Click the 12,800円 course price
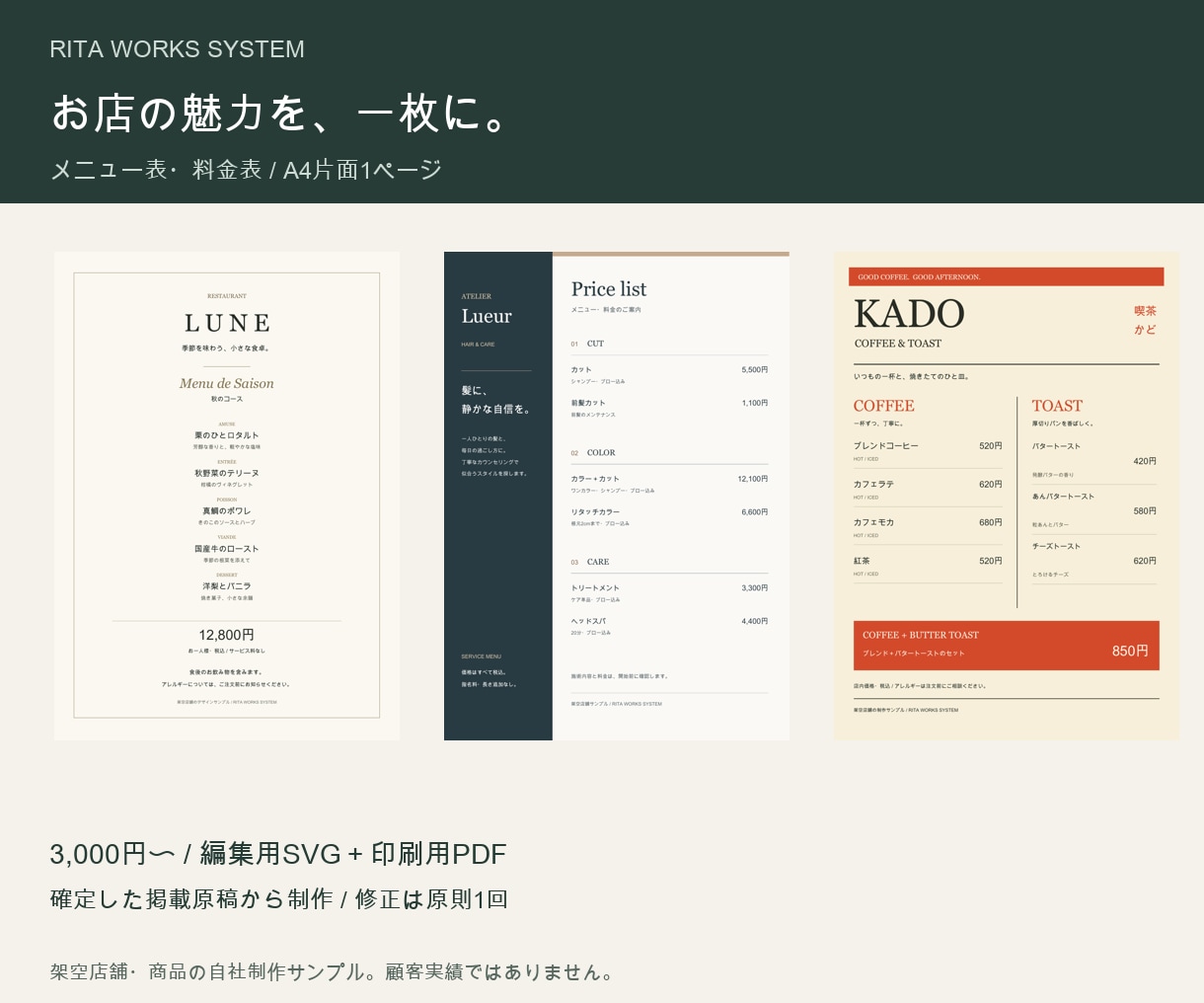Image resolution: width=1204 pixels, height=1003 pixels. 227,635
